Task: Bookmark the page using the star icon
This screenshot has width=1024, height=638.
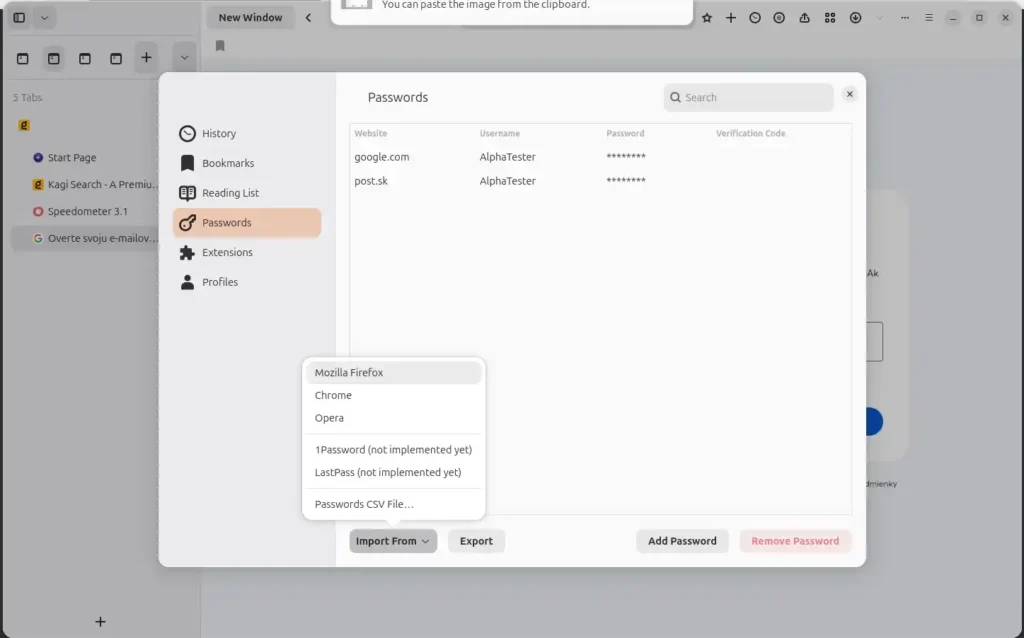Action: (707, 17)
